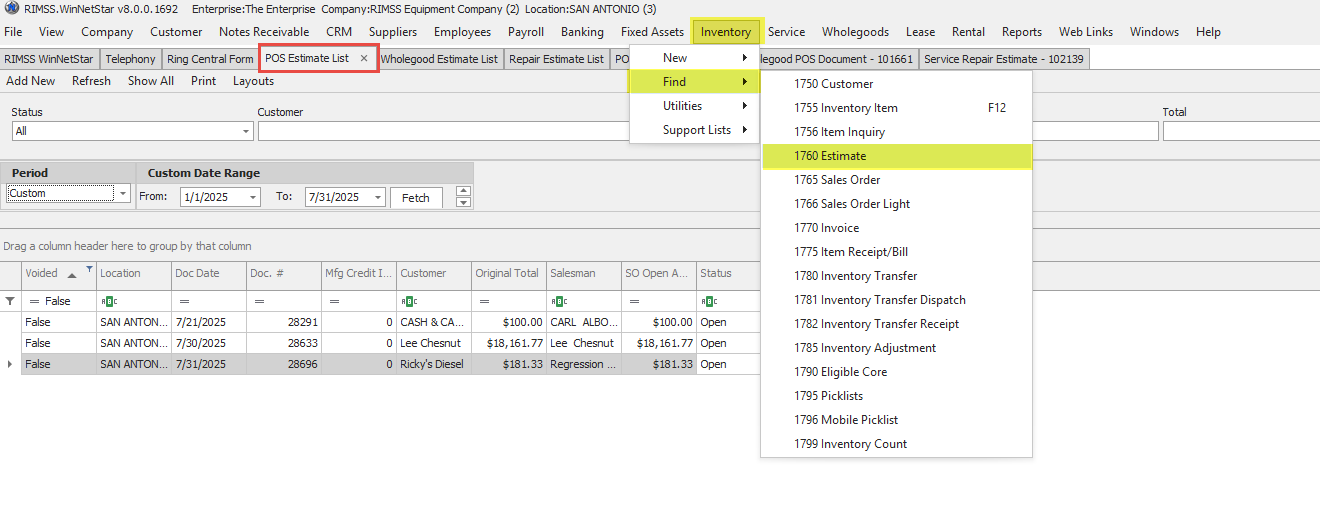Viewport: 1320px width, 519px height.
Task: Click the row indicator arrow beside the Ricky's Diesel row
Action: (10, 364)
